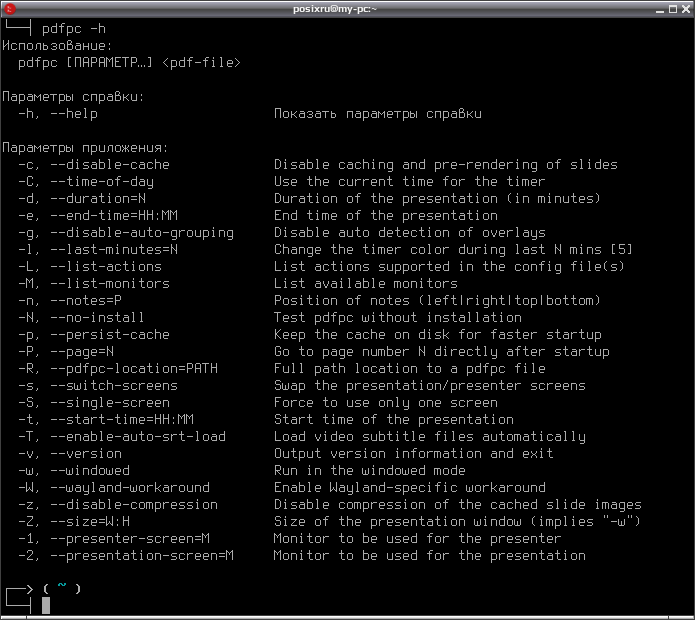Click the '--presentation-screen=M' option
The height and width of the screenshot is (620, 695).
click(x=142, y=555)
